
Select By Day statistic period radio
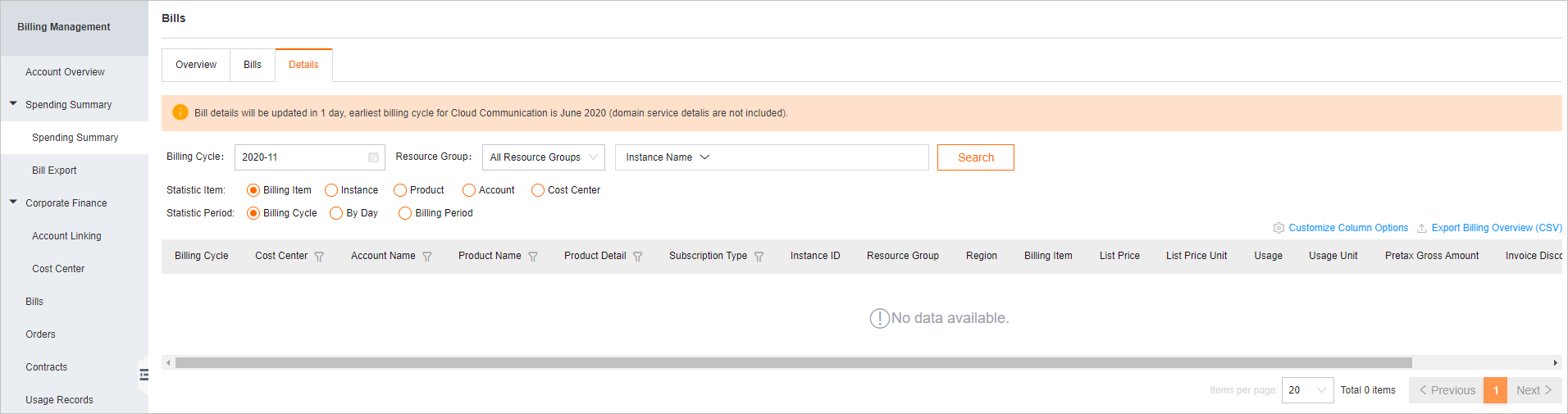(336, 213)
